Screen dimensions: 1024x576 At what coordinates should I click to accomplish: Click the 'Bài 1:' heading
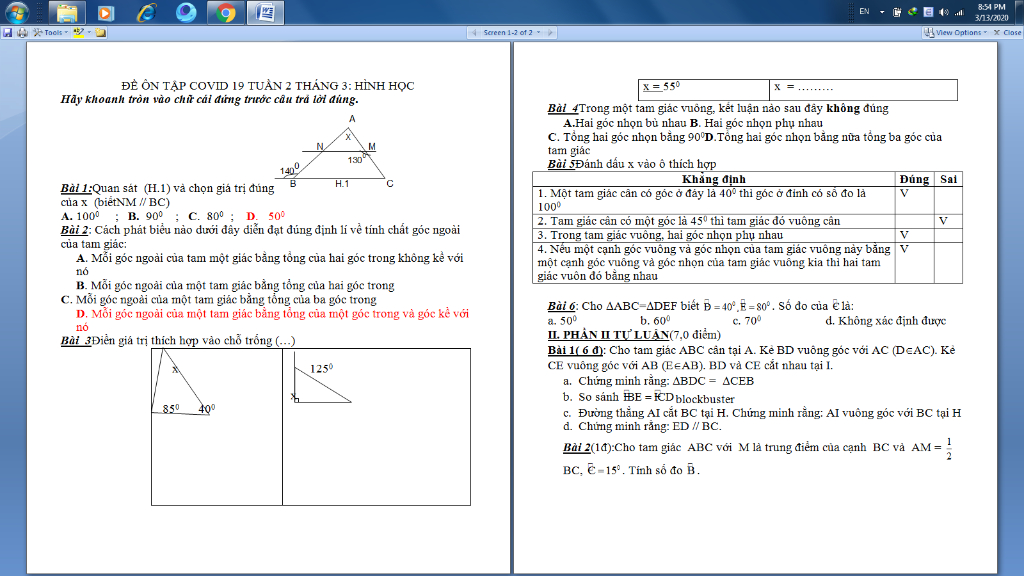76,188
